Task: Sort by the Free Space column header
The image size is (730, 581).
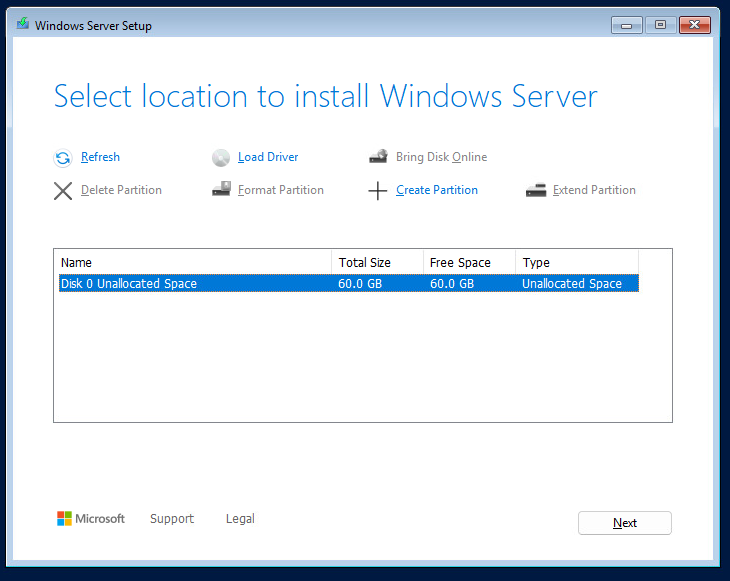Action: (469, 262)
